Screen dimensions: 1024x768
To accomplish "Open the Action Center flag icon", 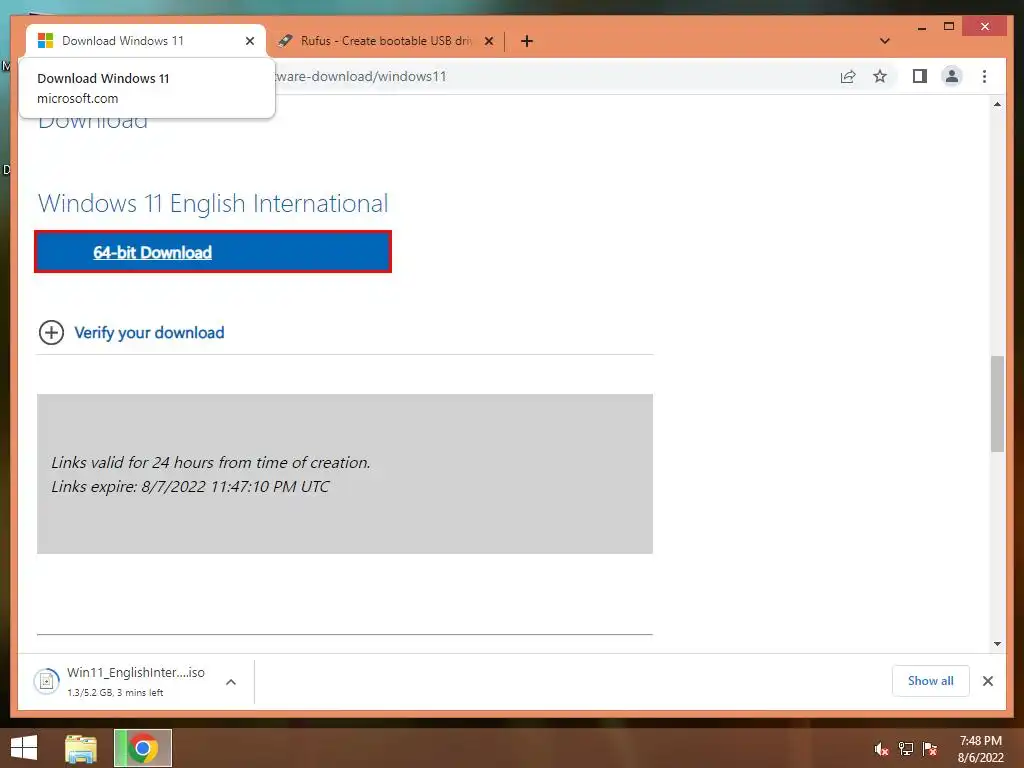I will [x=929, y=749].
